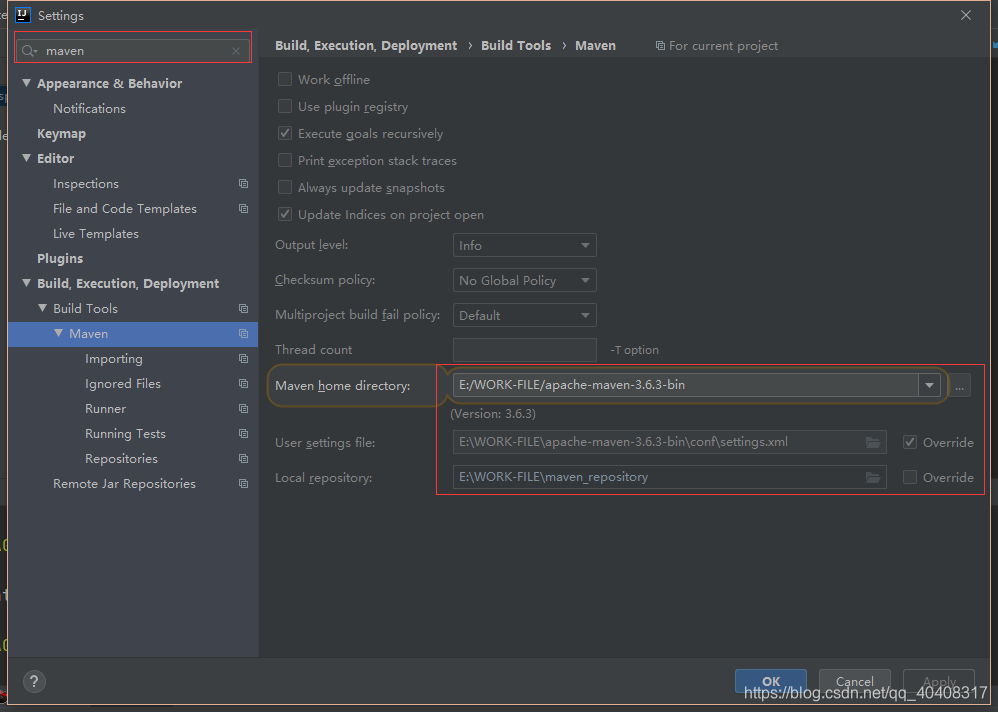Open Maven Runner settings
The height and width of the screenshot is (712, 998).
coord(106,408)
